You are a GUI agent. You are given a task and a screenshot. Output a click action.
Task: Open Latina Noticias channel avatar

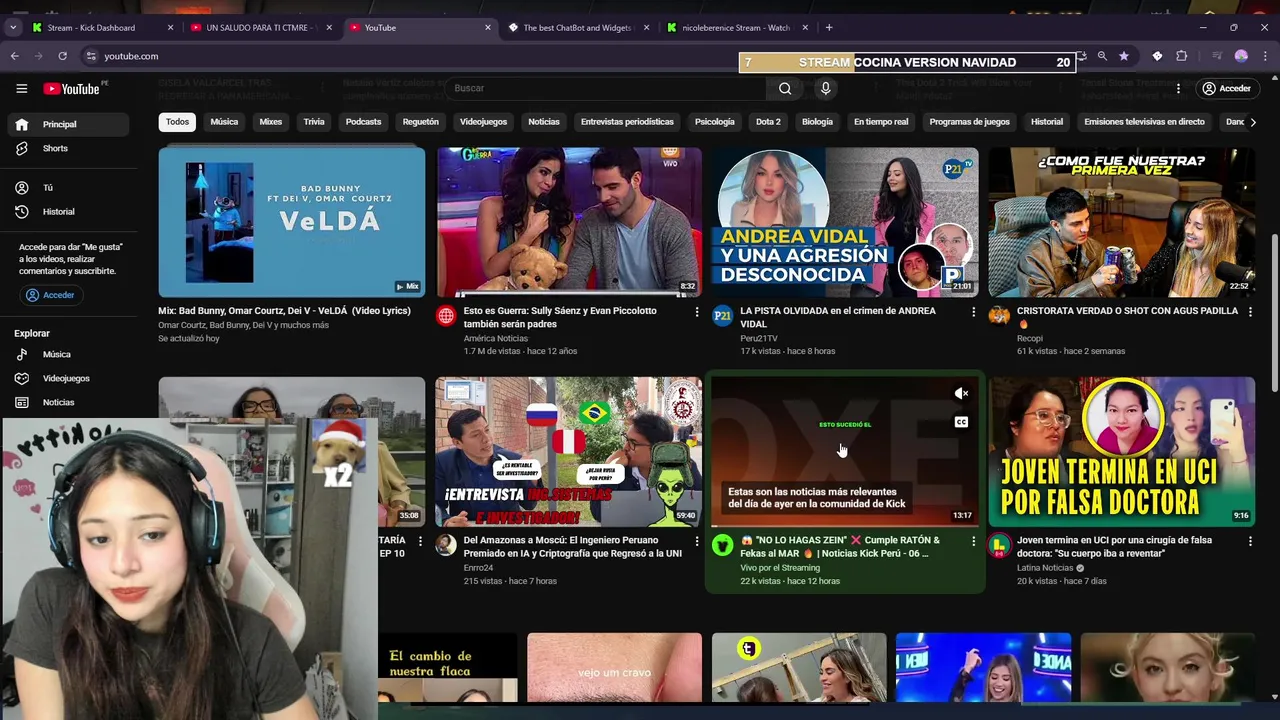pyautogui.click(x=999, y=545)
